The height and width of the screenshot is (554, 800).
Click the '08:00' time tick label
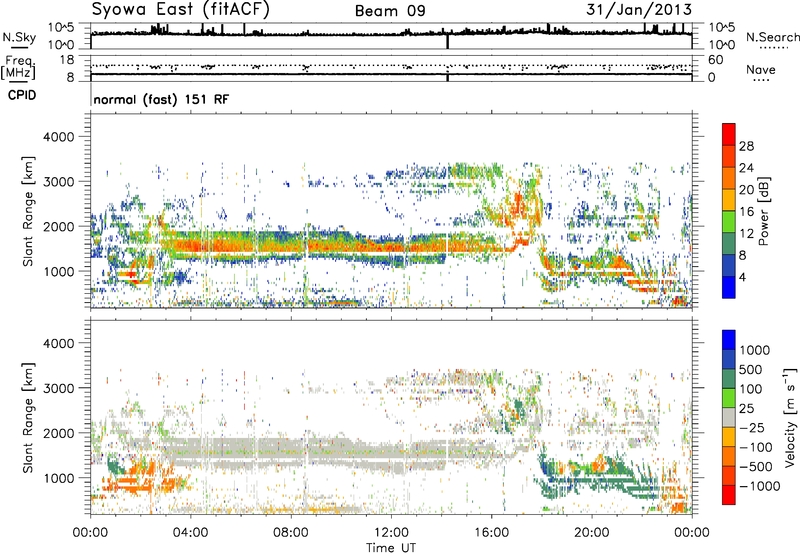point(290,533)
